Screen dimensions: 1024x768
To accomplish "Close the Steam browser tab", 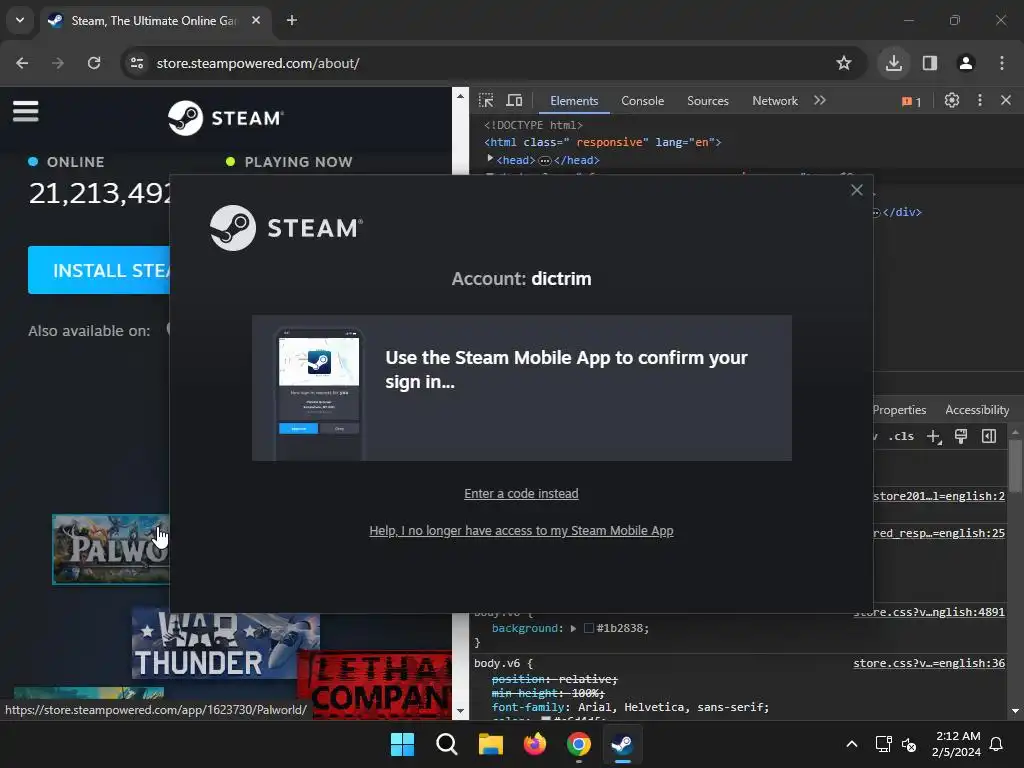I will point(256,20).
